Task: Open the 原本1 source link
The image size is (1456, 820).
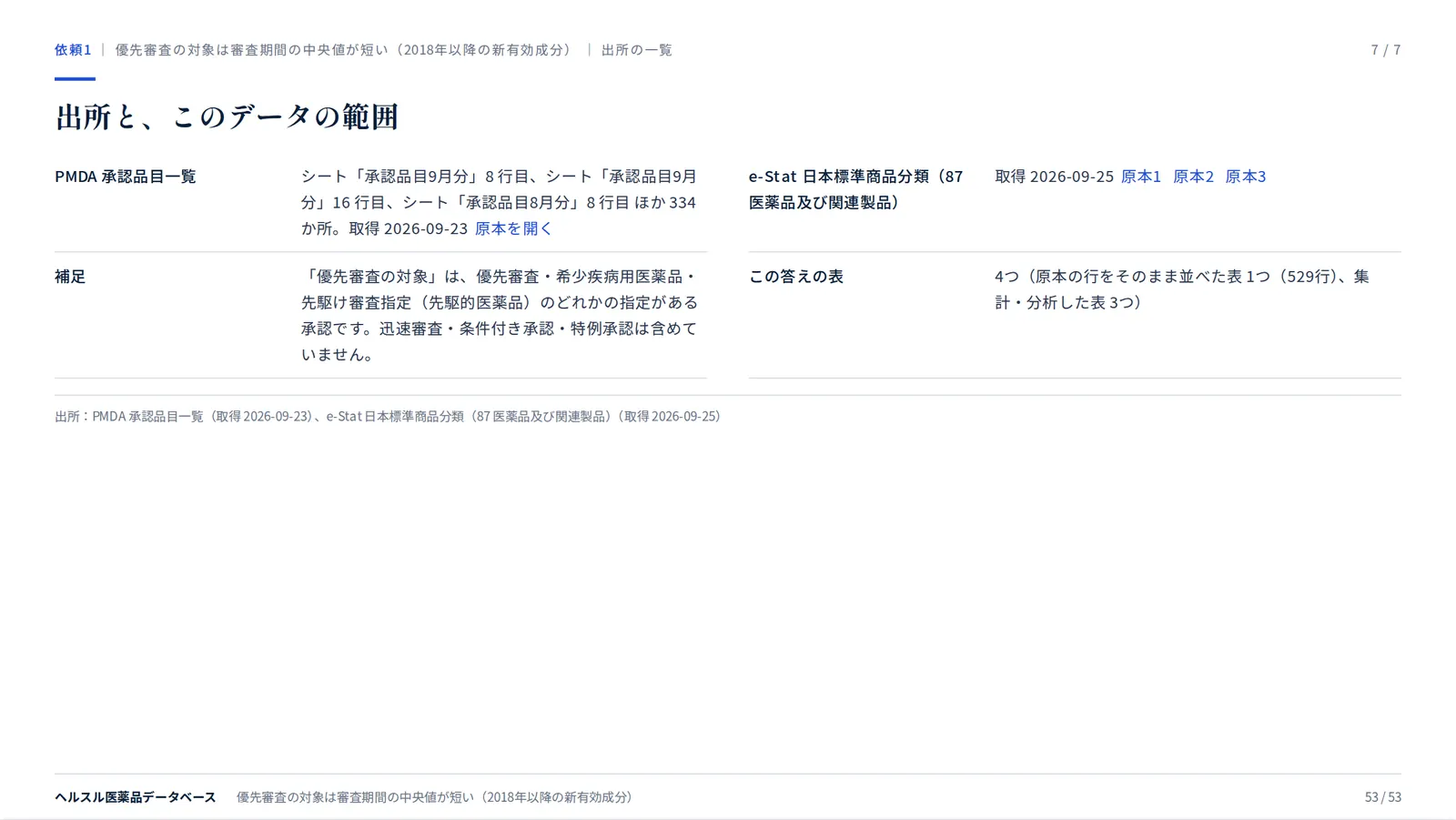Action: coord(1140,177)
